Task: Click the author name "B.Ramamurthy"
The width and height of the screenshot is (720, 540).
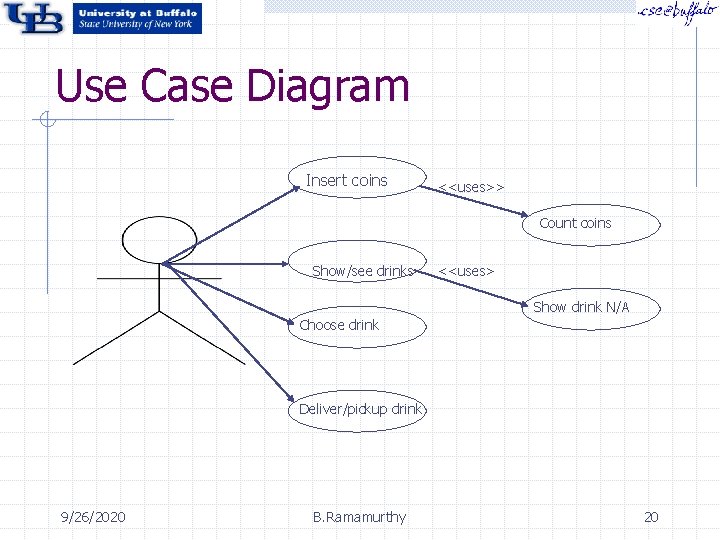Action: (x=360, y=518)
